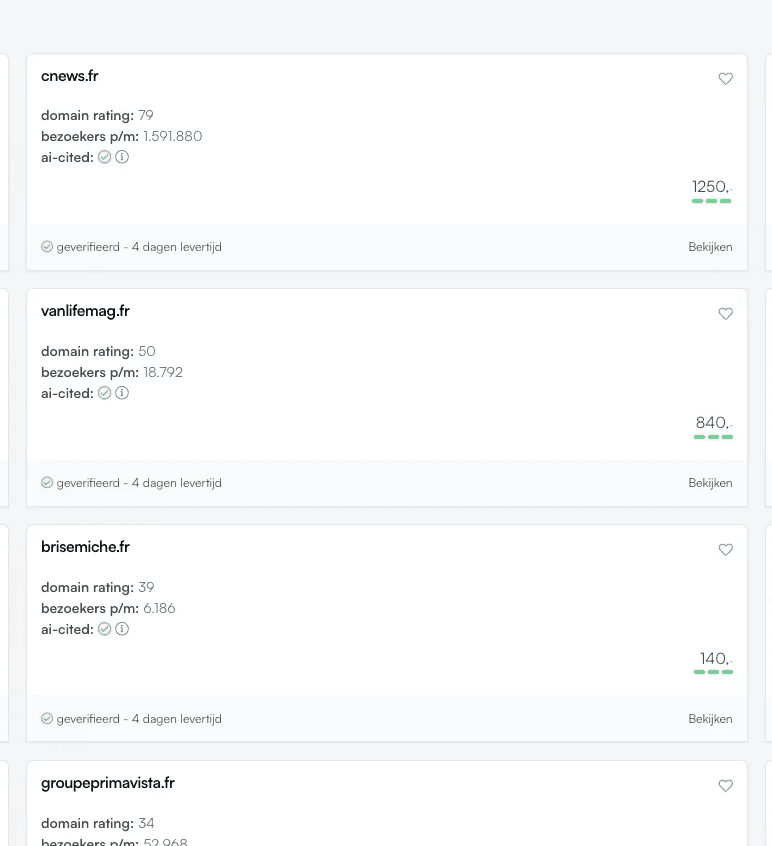This screenshot has height=846, width=772.
Task: Click the ai-cited check icon on brisemiche.fr
Action: [x=104, y=629]
